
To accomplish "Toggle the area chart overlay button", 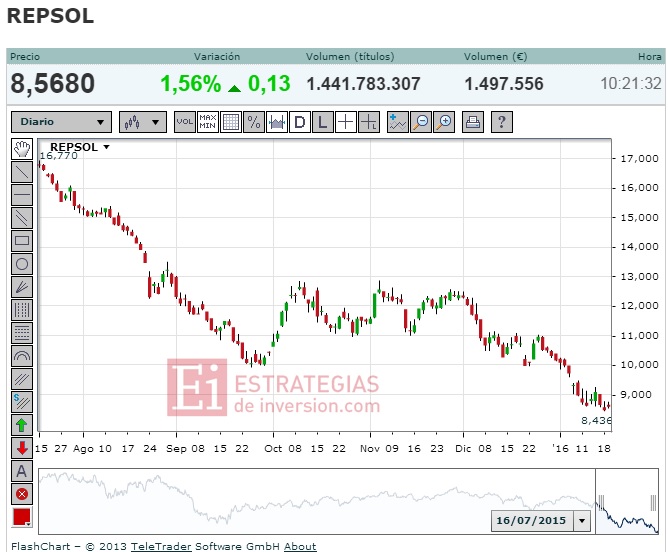I will click(276, 122).
